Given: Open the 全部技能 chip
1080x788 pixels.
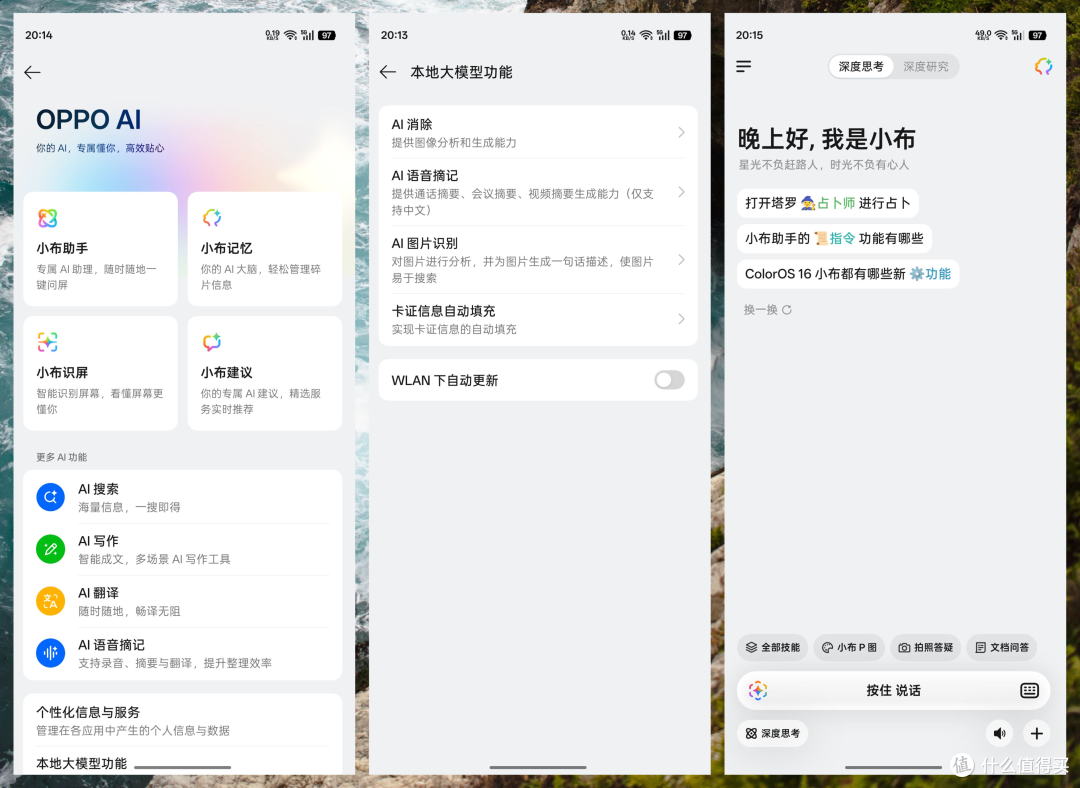Looking at the screenshot, I should 773,647.
